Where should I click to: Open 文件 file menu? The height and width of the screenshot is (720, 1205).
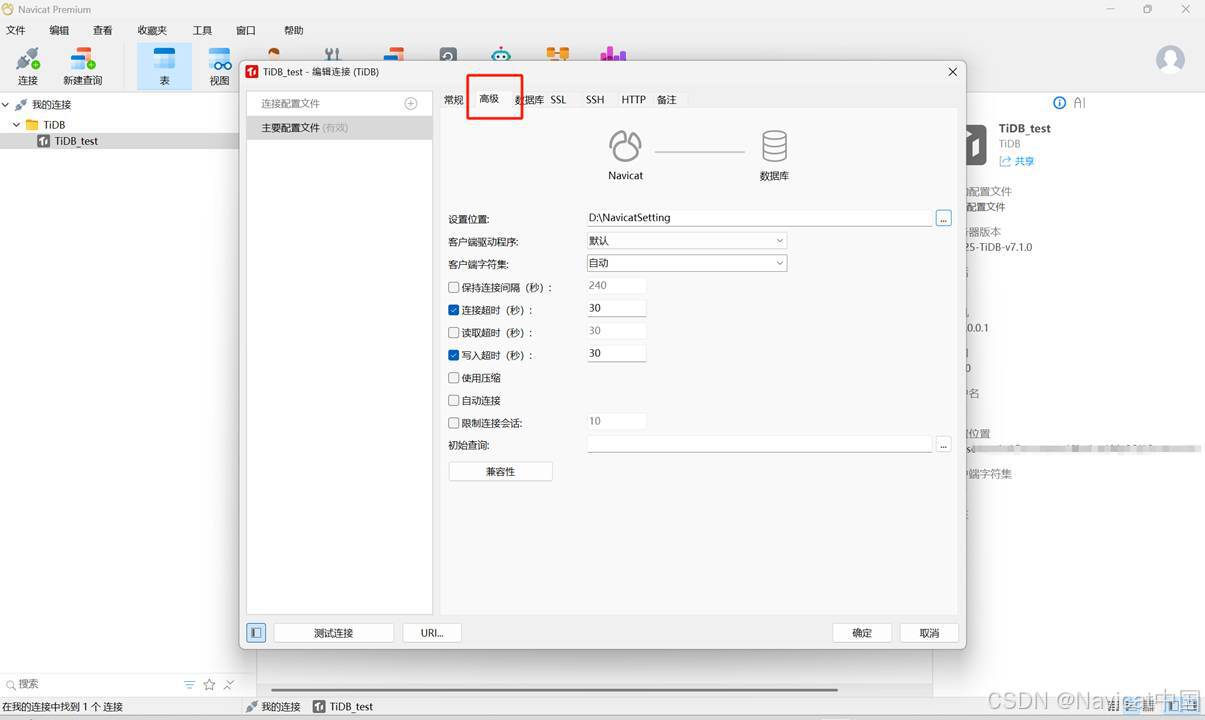point(16,31)
